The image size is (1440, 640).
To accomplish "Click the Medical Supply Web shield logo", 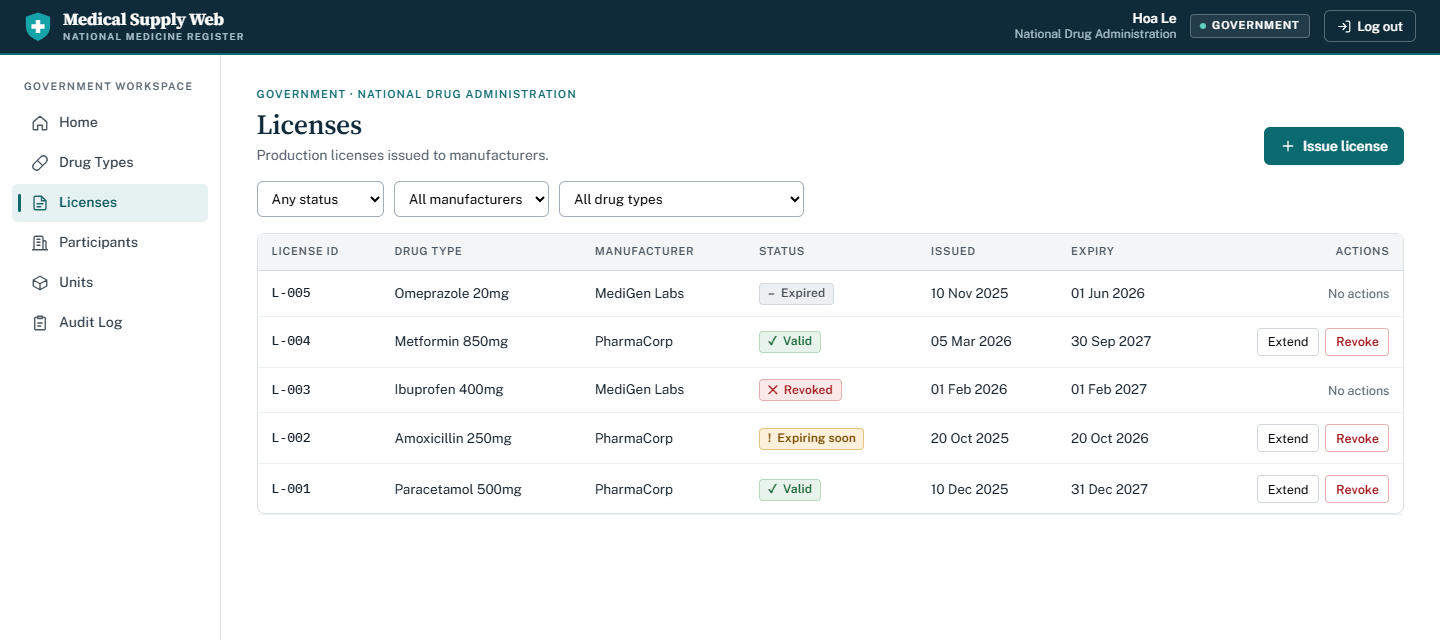I will tap(38, 26).
